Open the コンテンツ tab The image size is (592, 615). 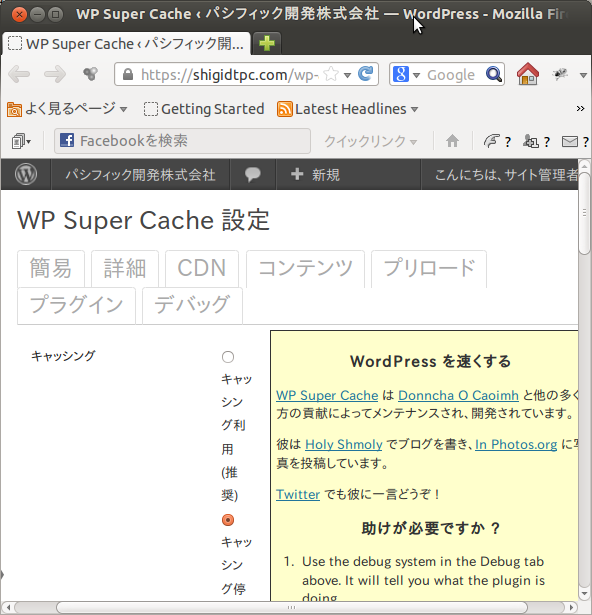pyautogui.click(x=305, y=269)
